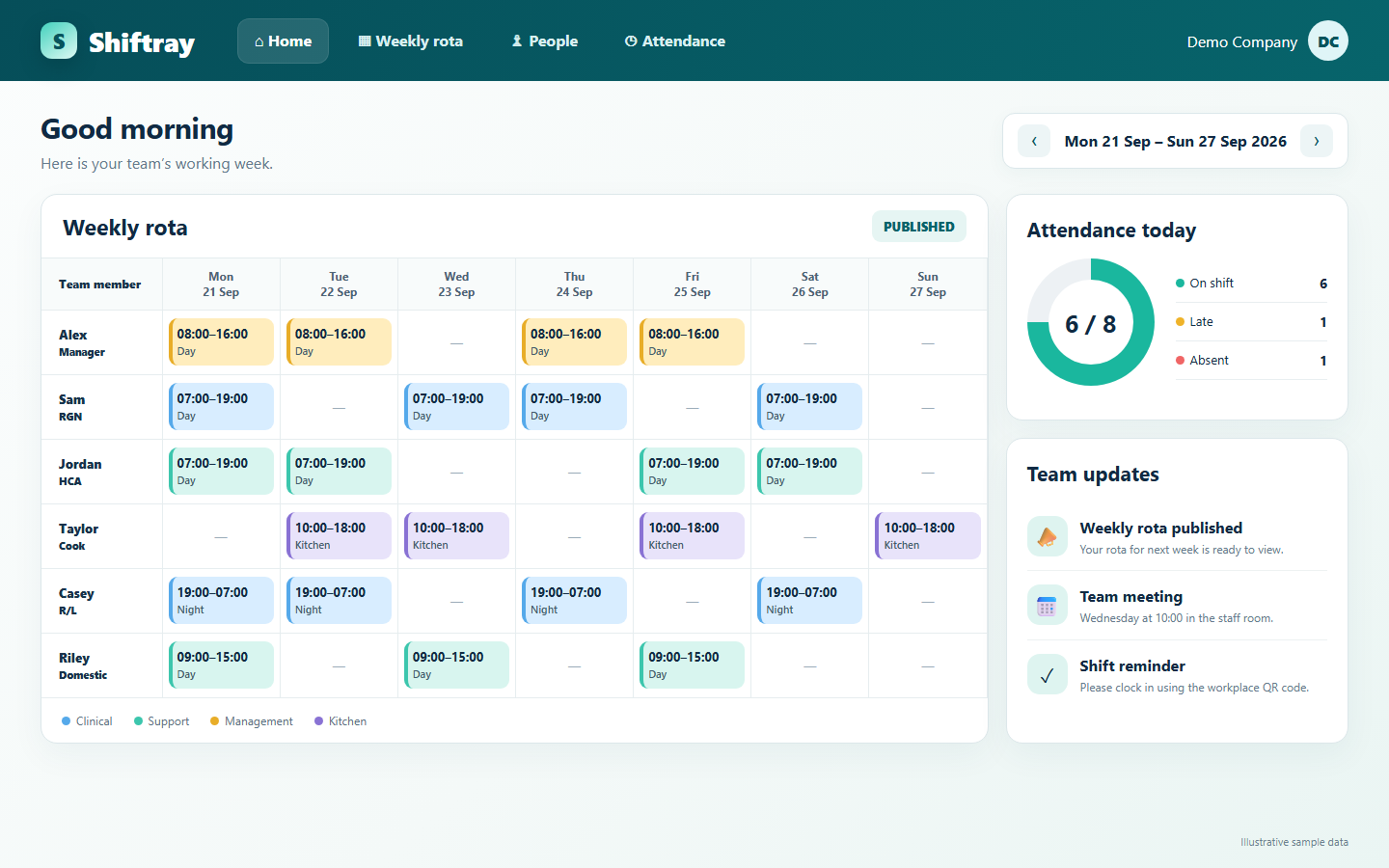Open Taylor's Tuesday Kitchen shift
Image resolution: width=1389 pixels, height=868 pixels.
339,536
